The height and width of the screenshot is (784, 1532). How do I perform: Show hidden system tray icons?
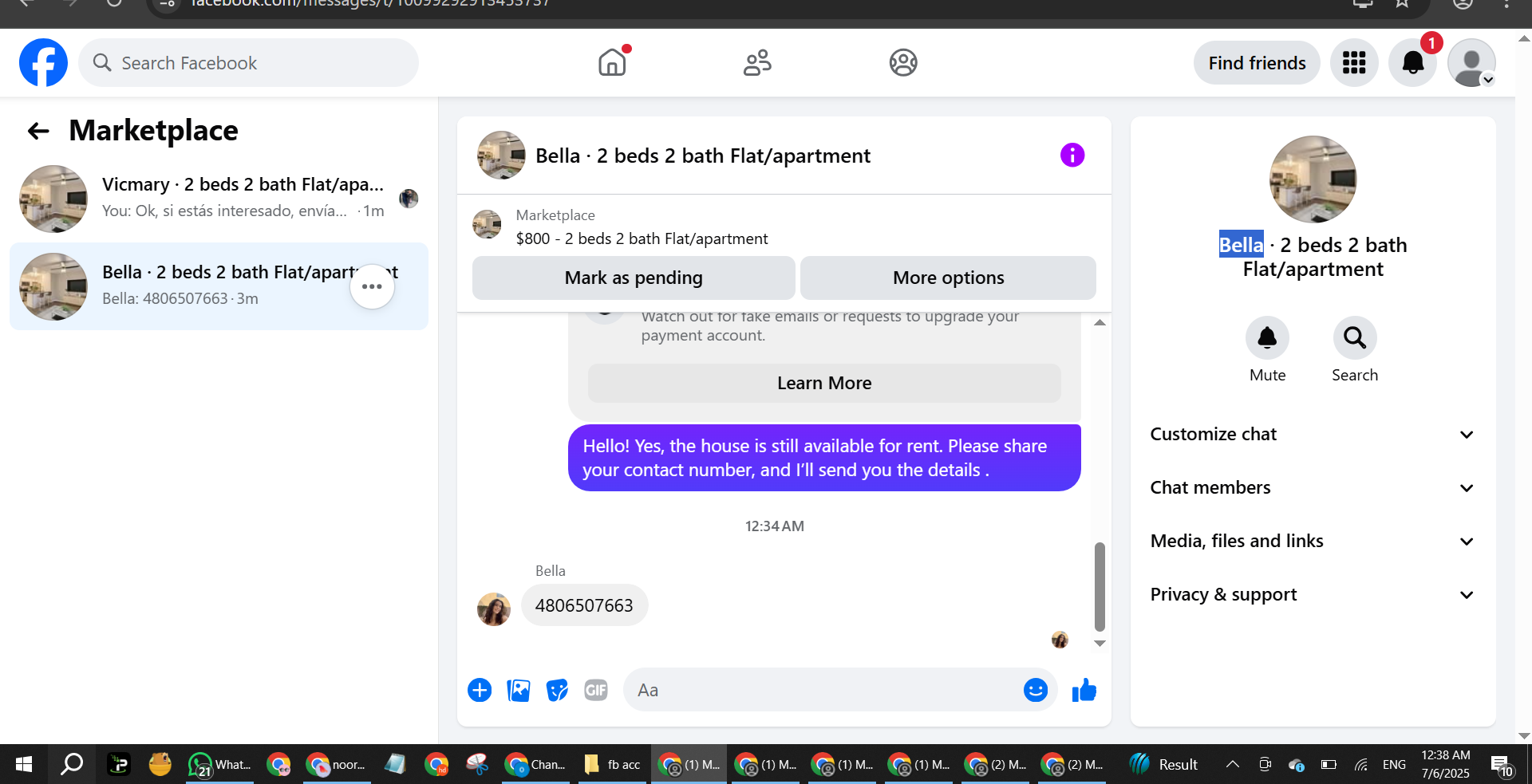point(1232,764)
